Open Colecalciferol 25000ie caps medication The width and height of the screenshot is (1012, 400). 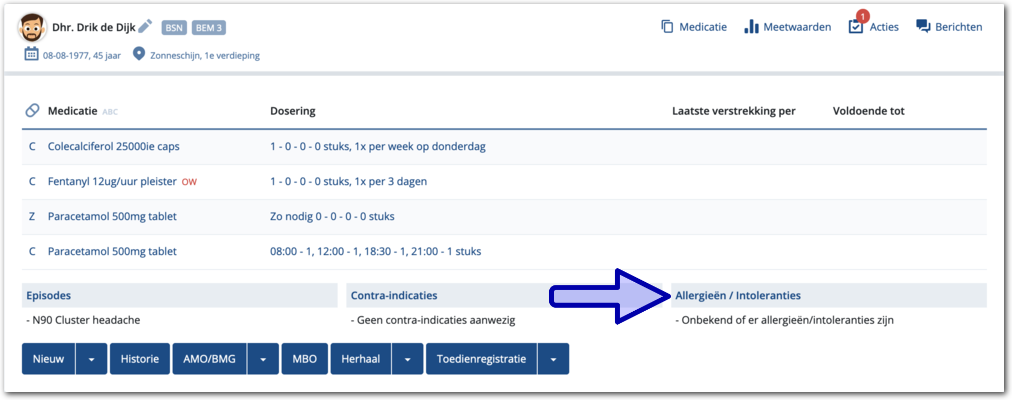pos(111,146)
